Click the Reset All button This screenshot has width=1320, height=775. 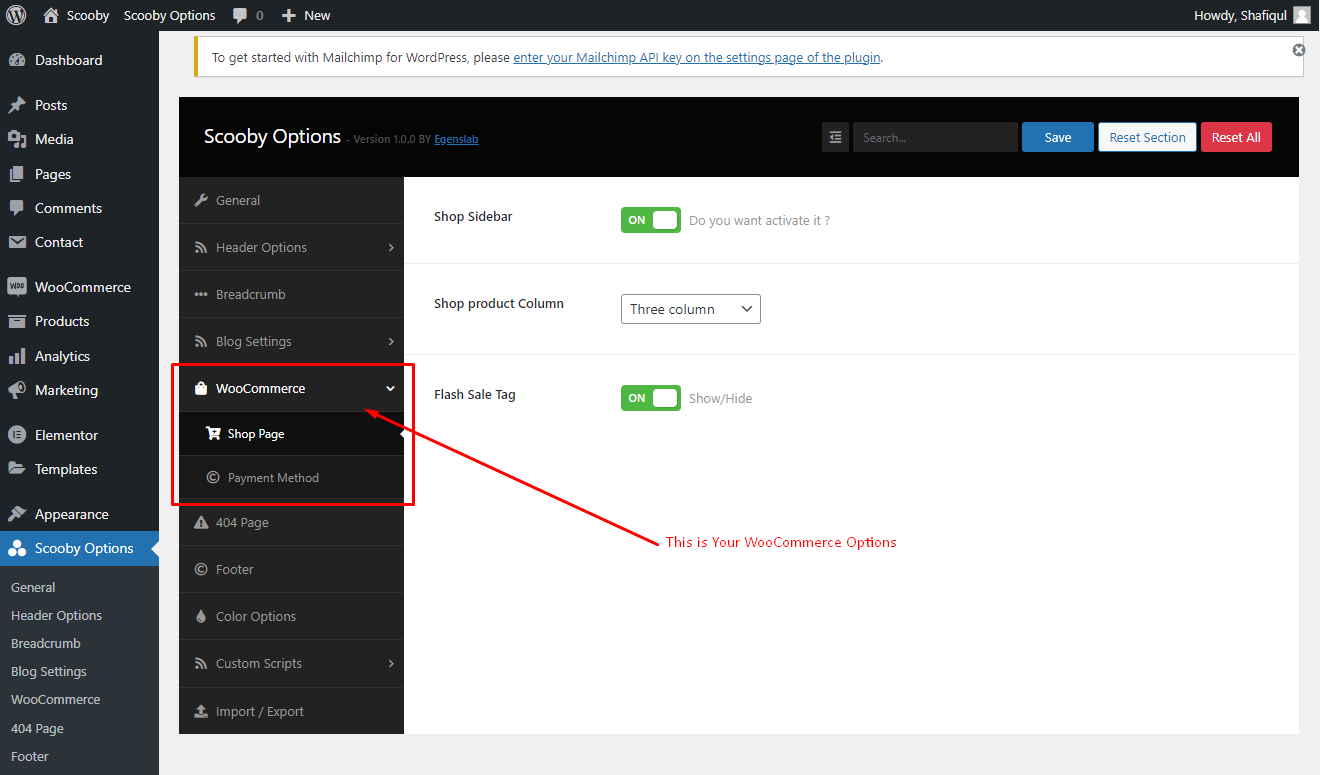pos(1236,137)
